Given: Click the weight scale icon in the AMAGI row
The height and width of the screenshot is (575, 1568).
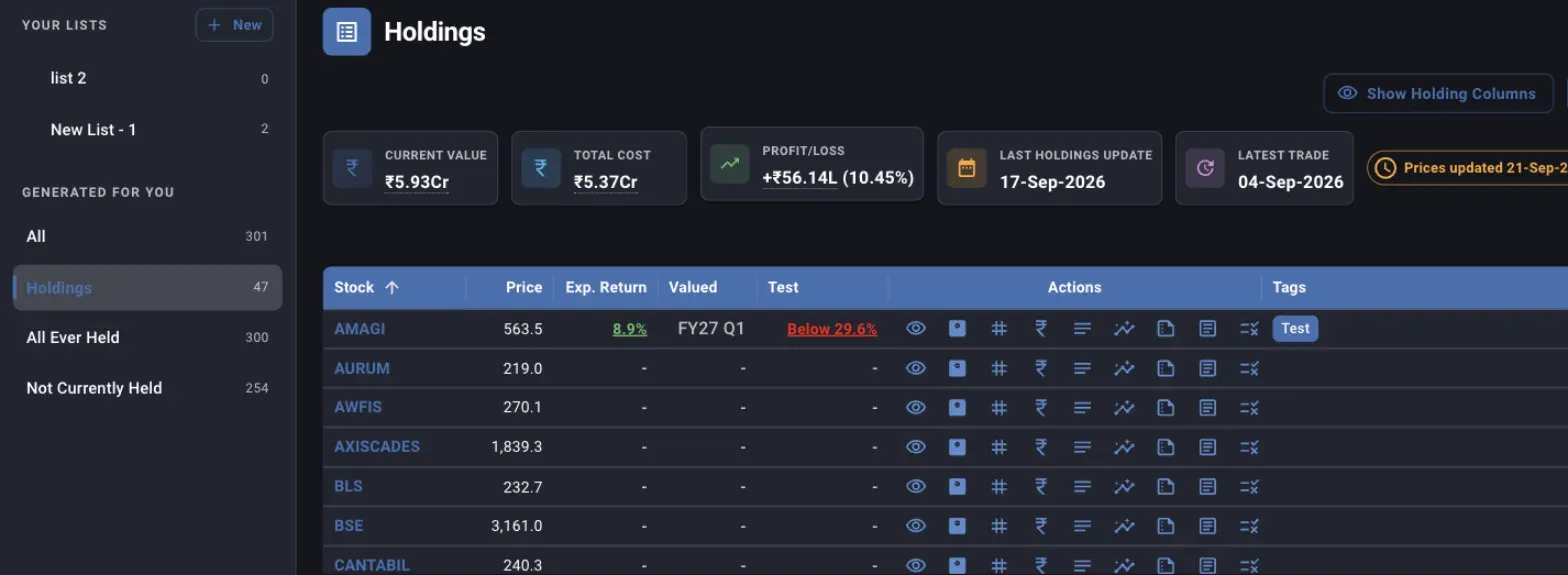Looking at the screenshot, I should click(x=957, y=328).
